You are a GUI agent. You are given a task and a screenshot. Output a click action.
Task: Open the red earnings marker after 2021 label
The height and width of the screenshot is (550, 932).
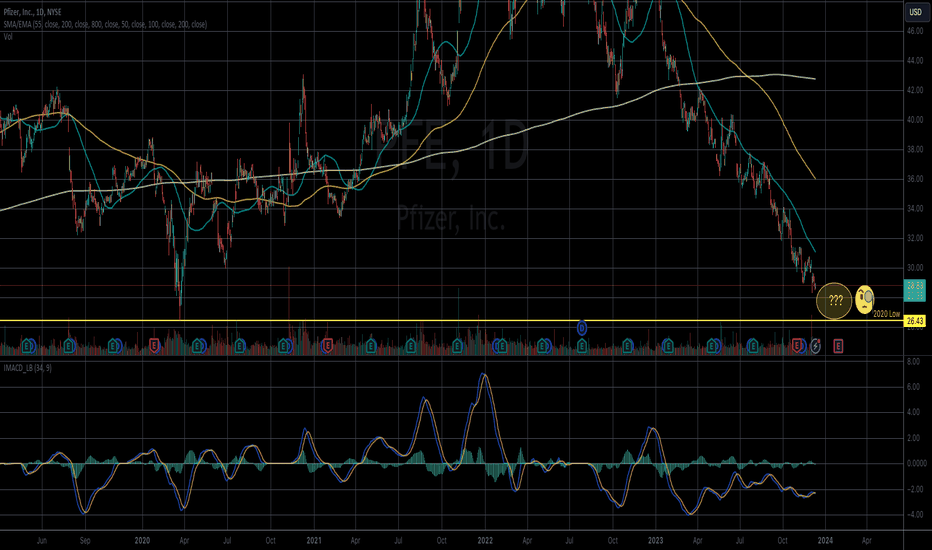pos(327,345)
